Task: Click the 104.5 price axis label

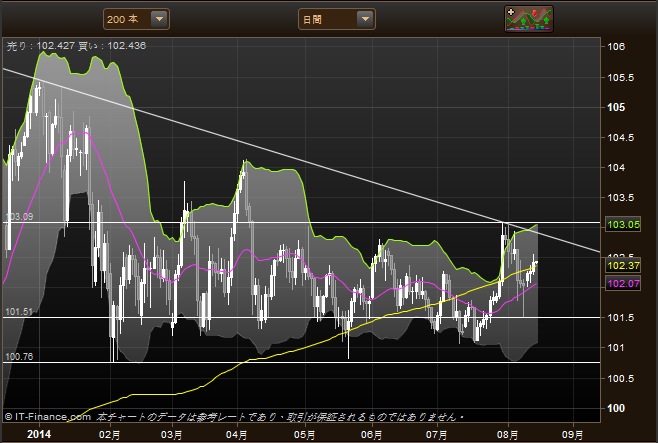Action: [x=621, y=138]
